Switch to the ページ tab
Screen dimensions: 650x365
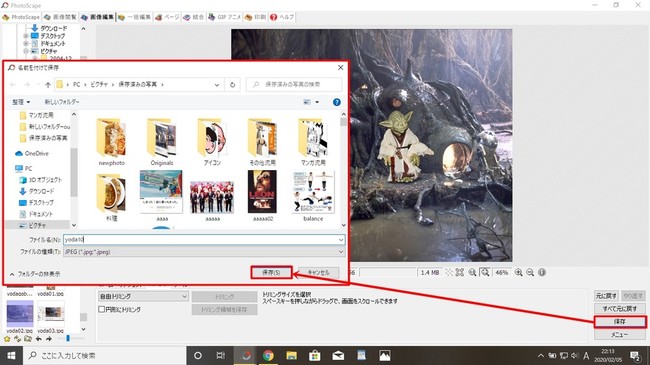[x=167, y=17]
